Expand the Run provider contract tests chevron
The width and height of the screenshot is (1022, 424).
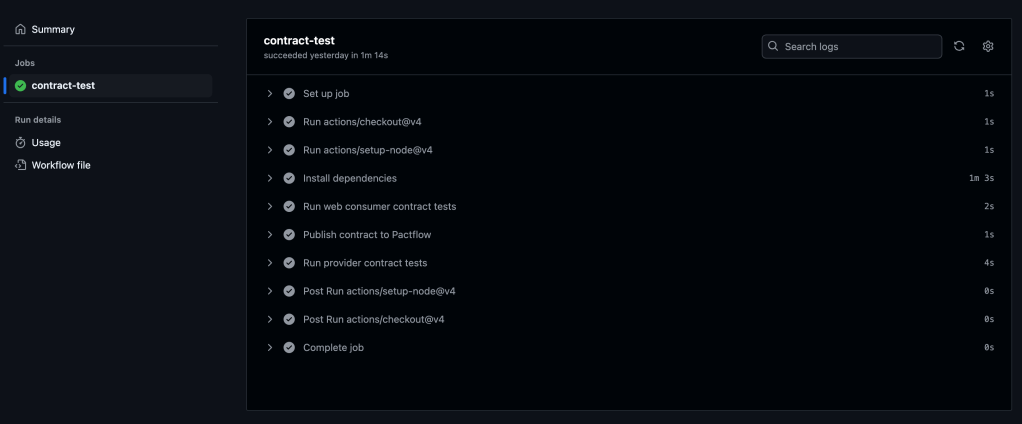[x=270, y=263]
